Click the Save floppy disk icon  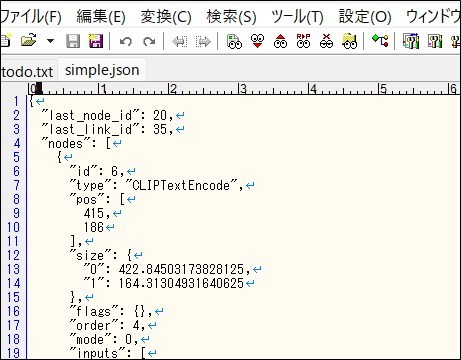pos(73,41)
